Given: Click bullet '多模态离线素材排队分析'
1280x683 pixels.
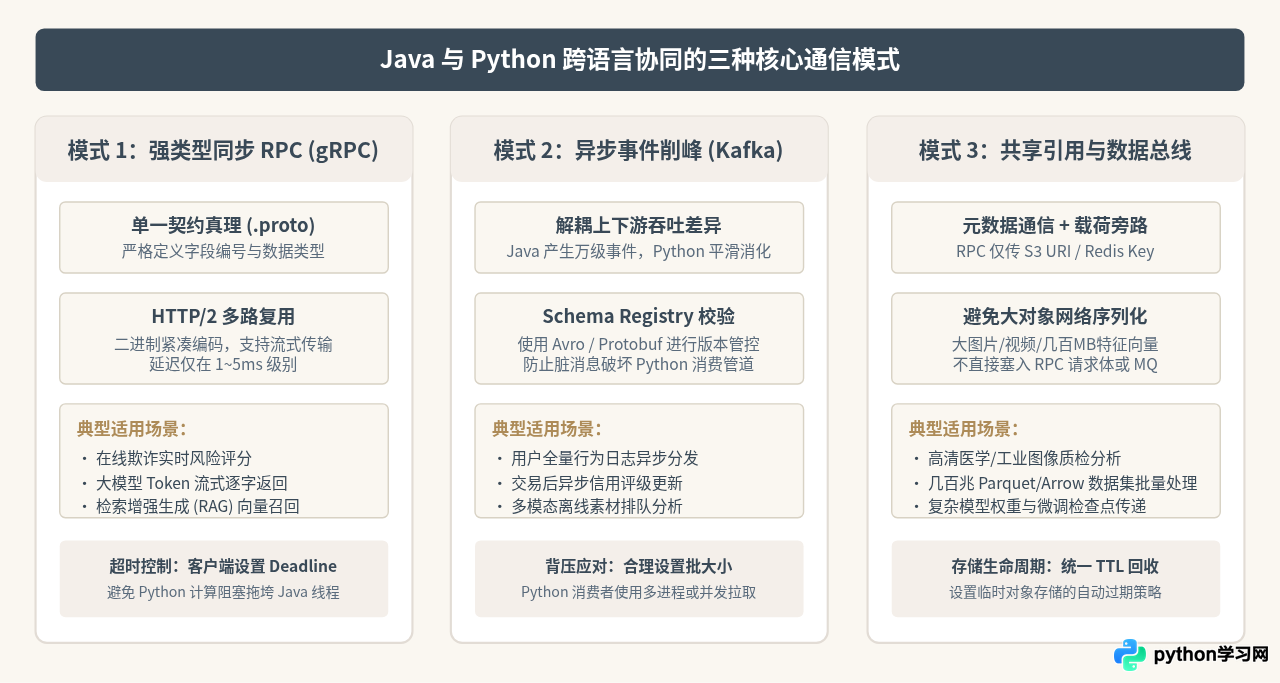Looking at the screenshot, I should 597,506.
